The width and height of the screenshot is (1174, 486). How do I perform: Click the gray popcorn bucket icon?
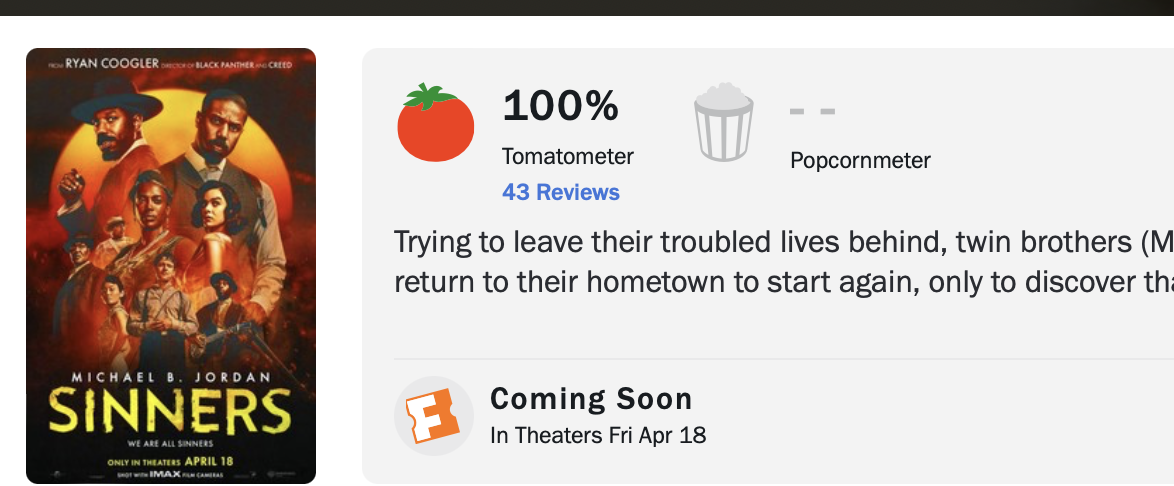pos(723,123)
